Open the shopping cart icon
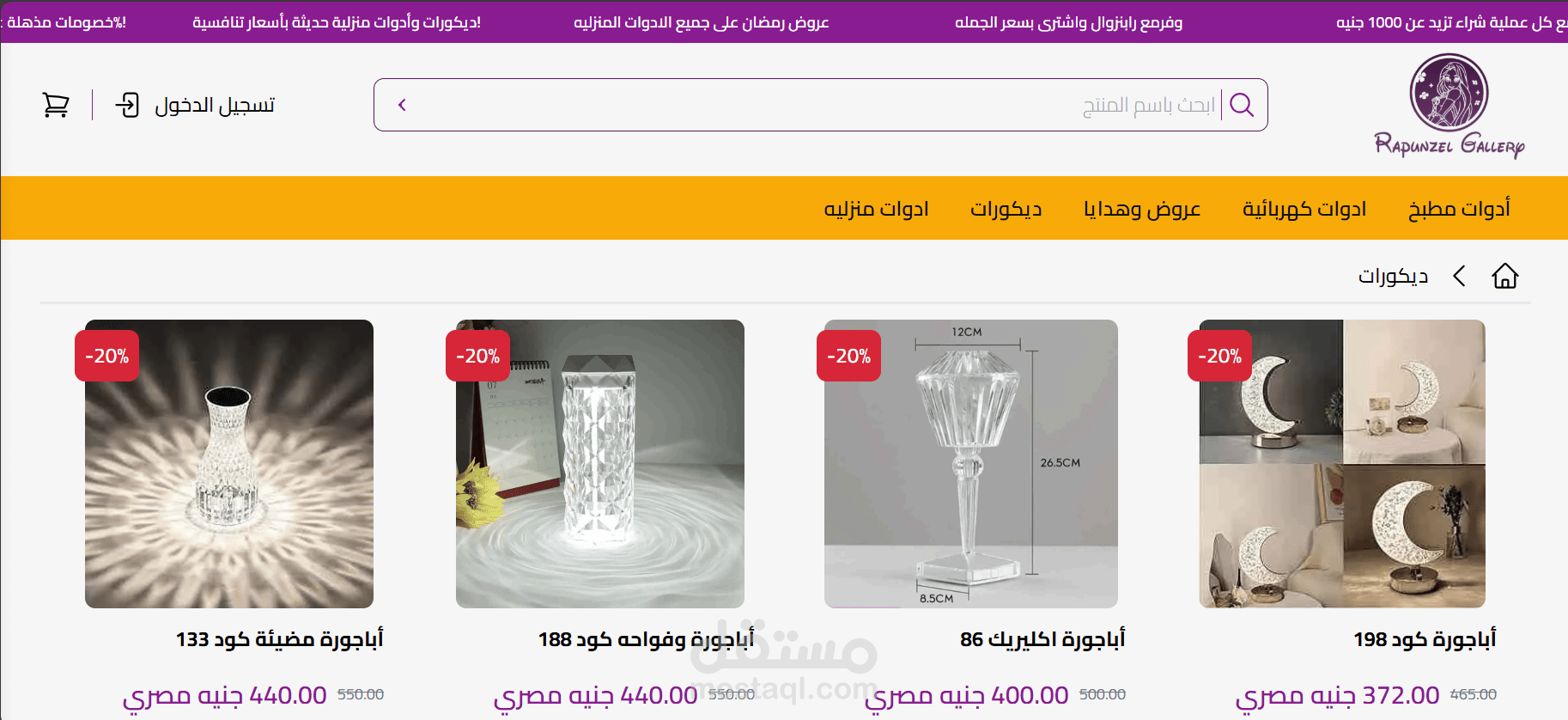 [56, 105]
